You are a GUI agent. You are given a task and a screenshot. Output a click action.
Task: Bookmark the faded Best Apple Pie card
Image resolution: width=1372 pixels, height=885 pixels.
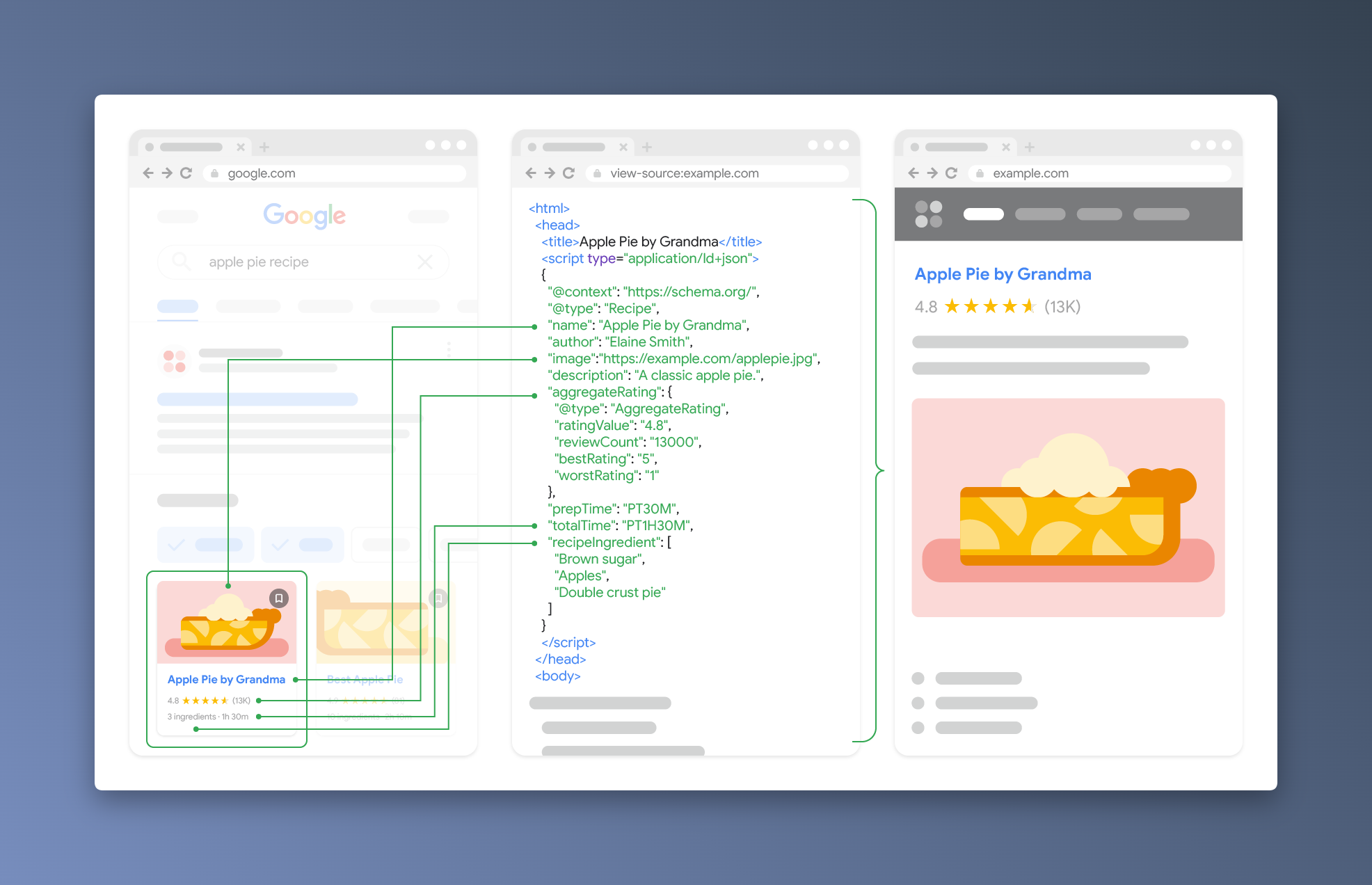pyautogui.click(x=438, y=598)
